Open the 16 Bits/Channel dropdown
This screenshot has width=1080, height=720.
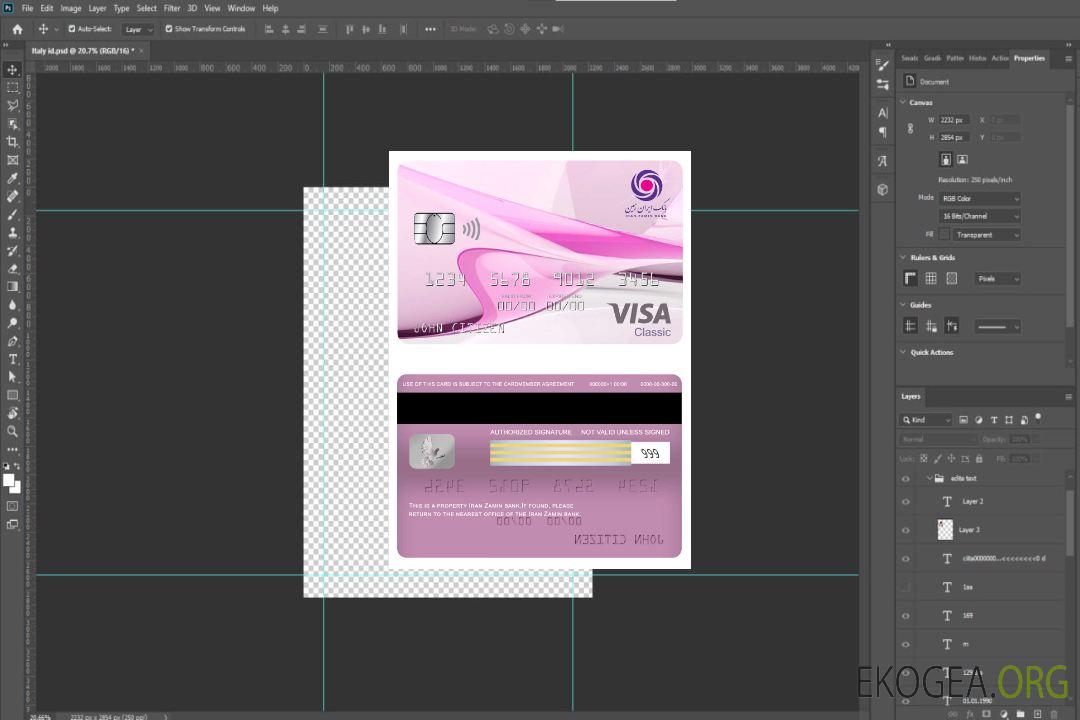tap(979, 216)
